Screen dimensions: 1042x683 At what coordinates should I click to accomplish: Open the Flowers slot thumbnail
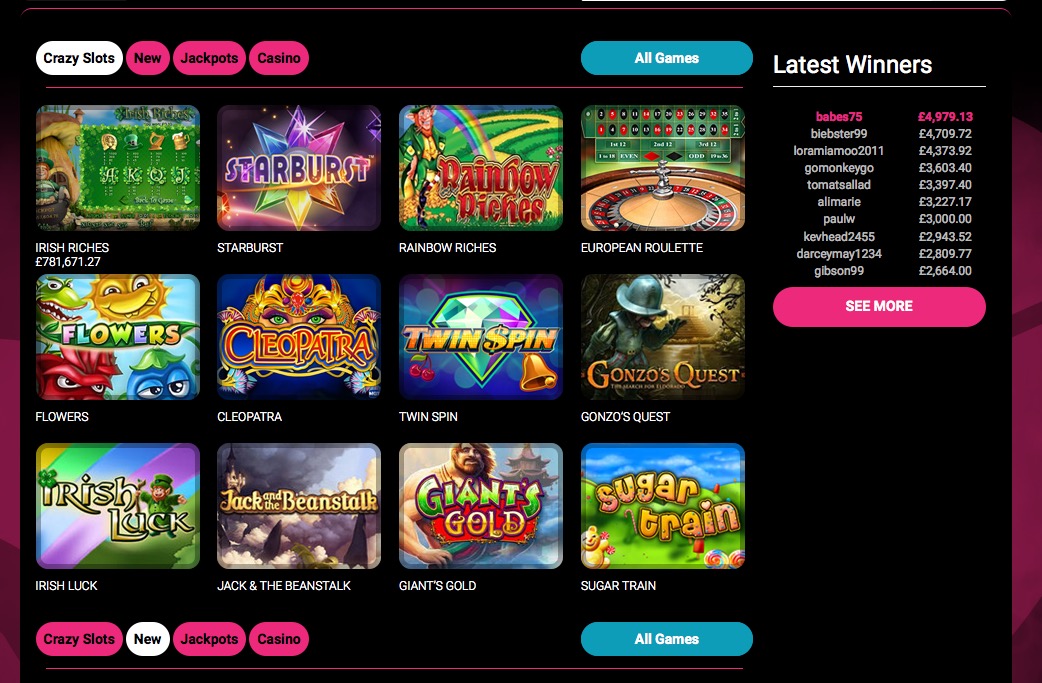tap(118, 337)
